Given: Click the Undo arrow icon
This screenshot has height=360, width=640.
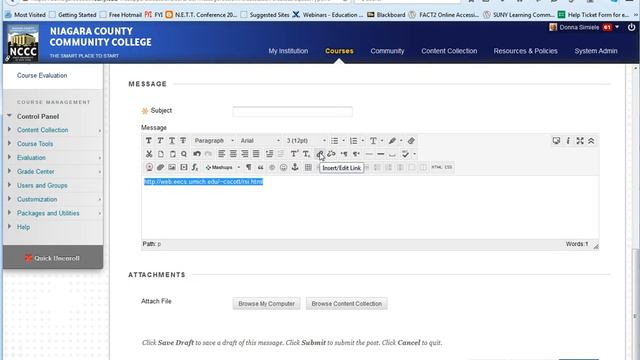Looking at the screenshot, I should [x=197, y=154].
